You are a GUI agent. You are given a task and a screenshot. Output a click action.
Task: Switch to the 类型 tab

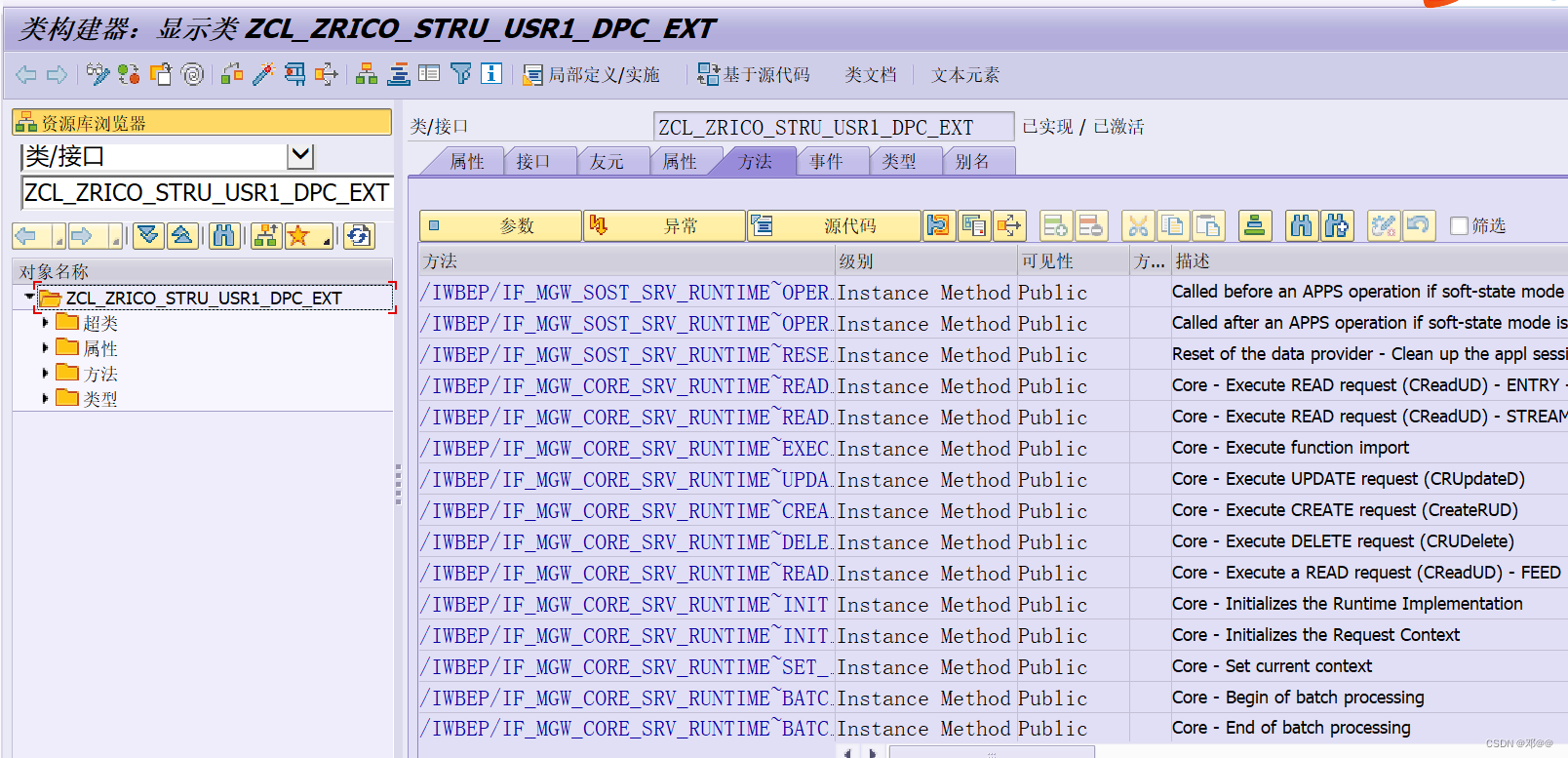point(899,162)
